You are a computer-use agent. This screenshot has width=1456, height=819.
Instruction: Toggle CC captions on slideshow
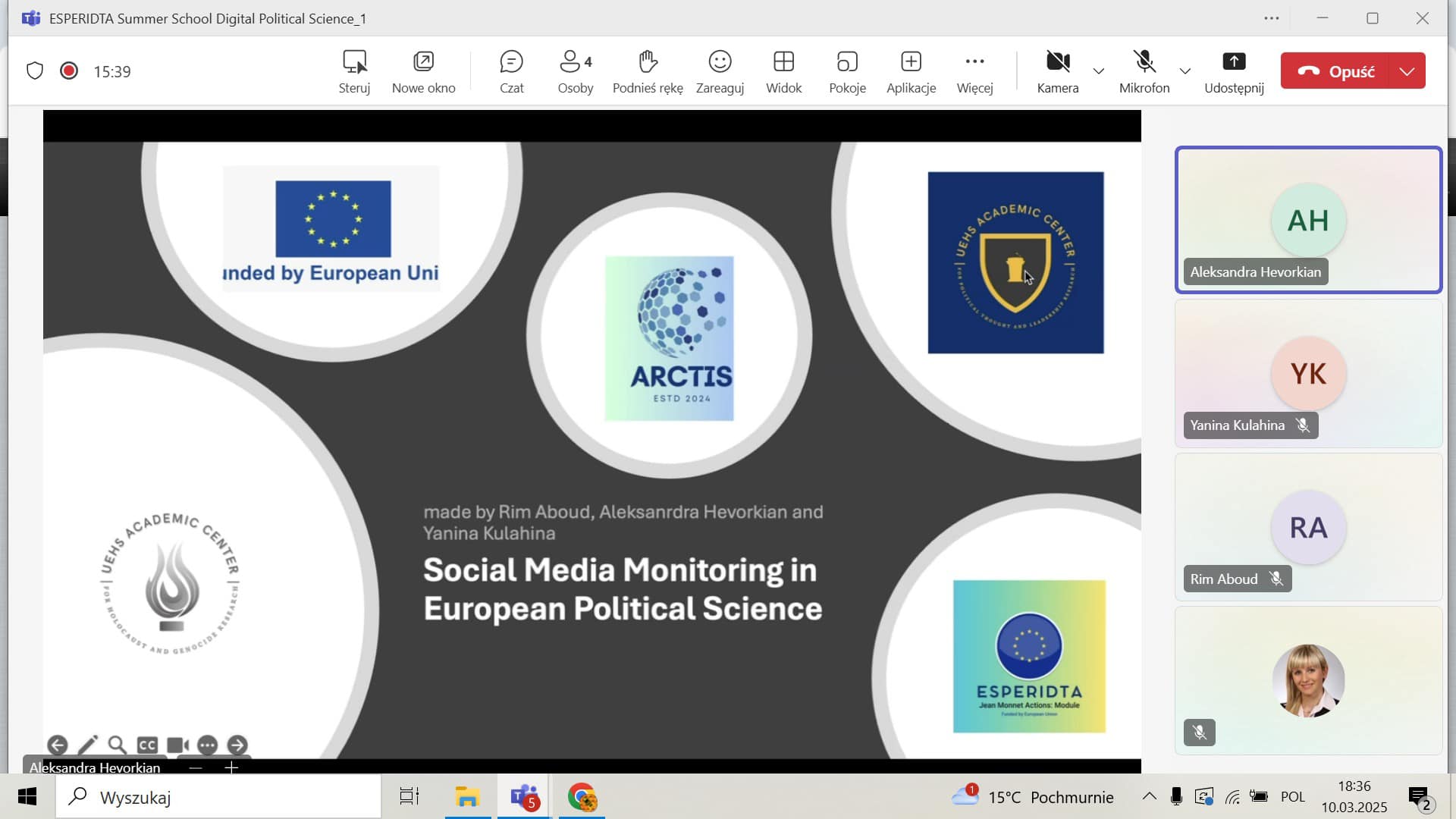pyautogui.click(x=147, y=745)
